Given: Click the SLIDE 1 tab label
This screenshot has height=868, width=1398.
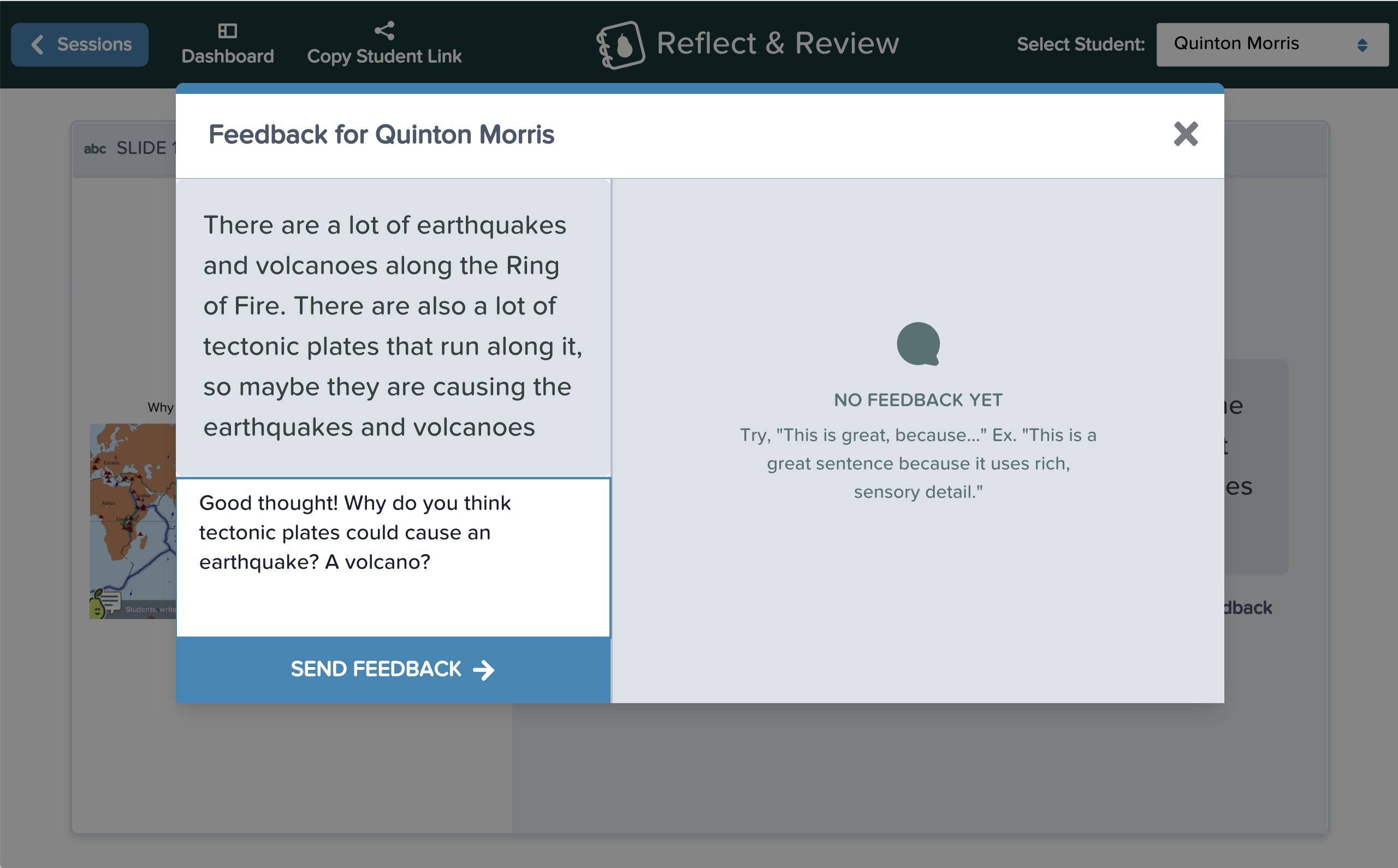Looking at the screenshot, I should pos(145,147).
